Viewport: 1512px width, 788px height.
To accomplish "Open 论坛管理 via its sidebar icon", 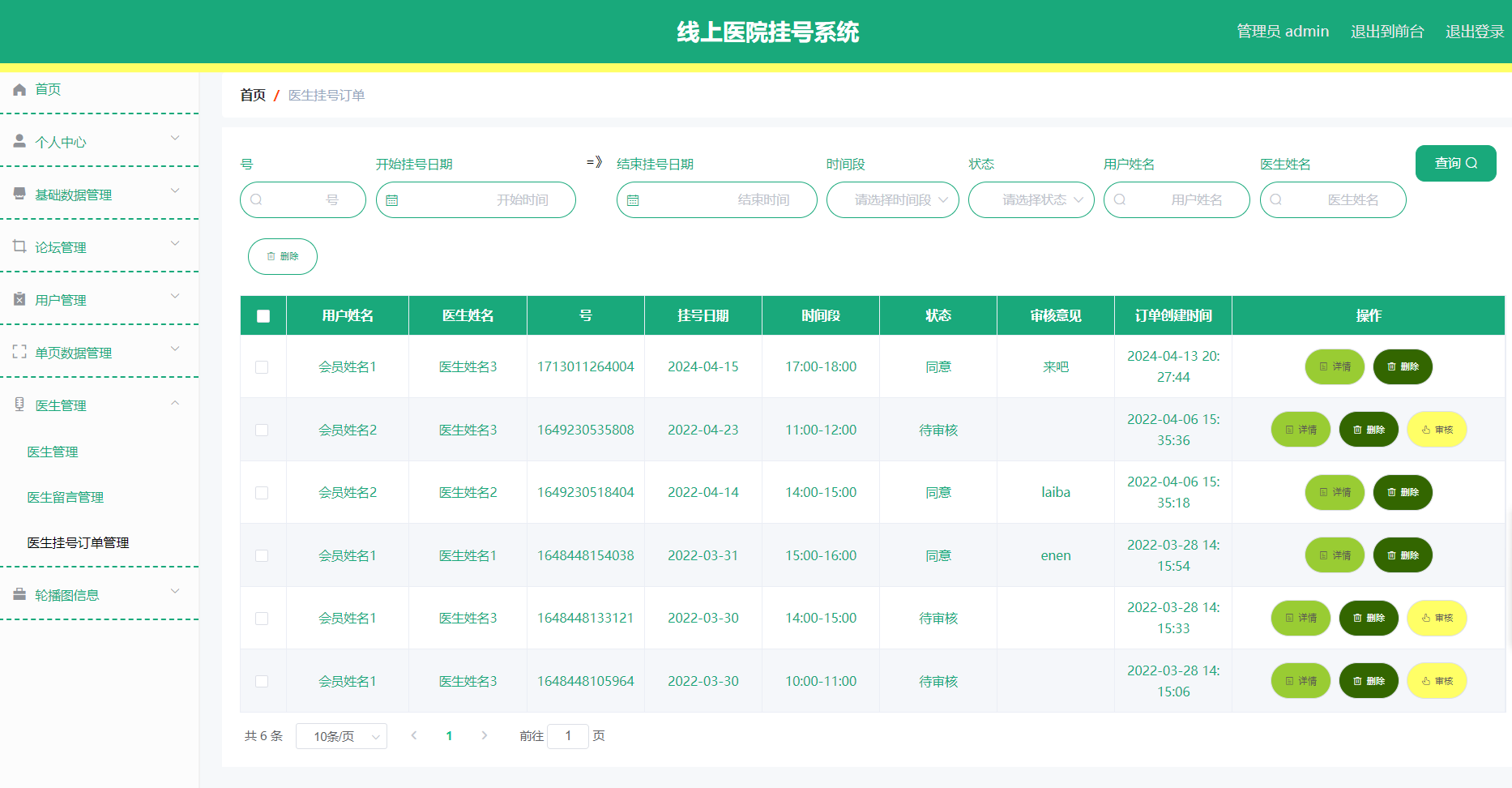I will [x=19, y=246].
